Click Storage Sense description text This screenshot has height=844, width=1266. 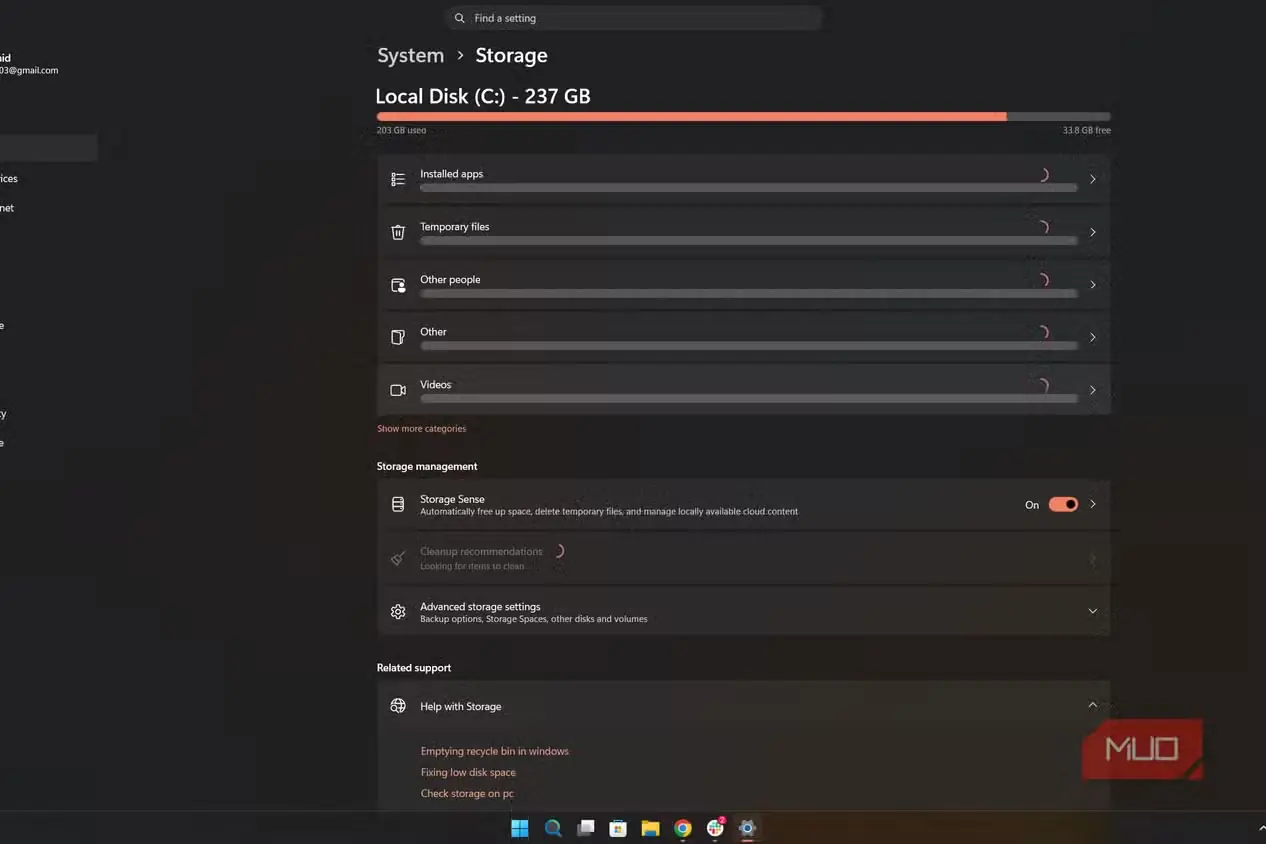click(x=609, y=512)
